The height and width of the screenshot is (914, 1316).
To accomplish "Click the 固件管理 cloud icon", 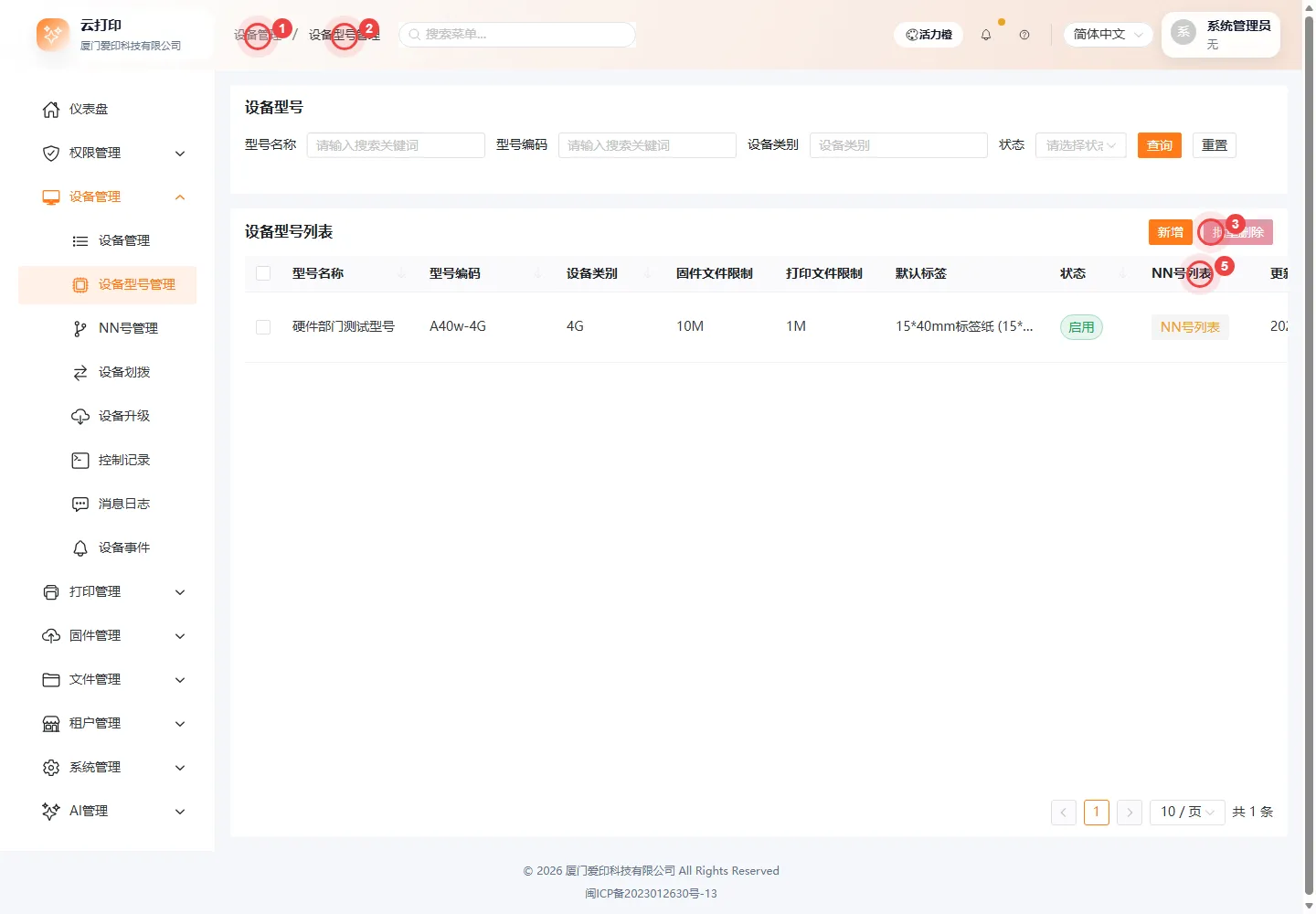I will tap(51, 636).
